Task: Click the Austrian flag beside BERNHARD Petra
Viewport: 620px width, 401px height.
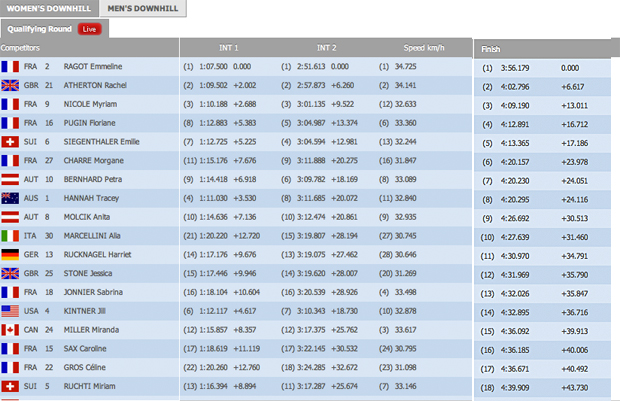Action: pos(10,179)
